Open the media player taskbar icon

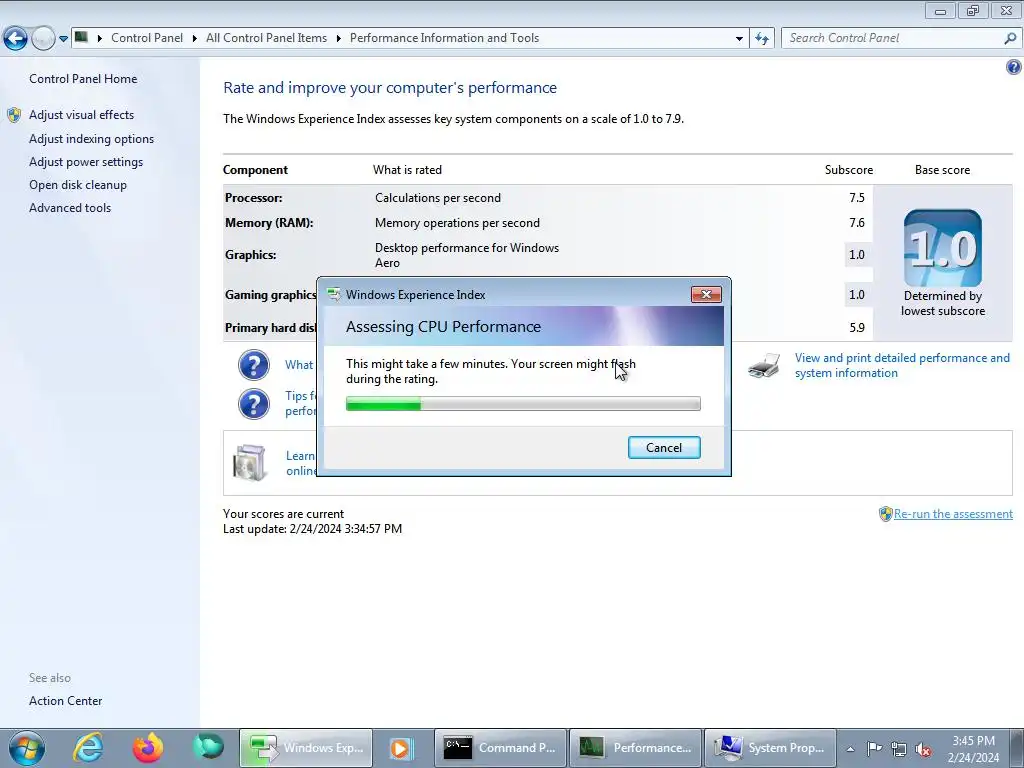pyautogui.click(x=401, y=748)
